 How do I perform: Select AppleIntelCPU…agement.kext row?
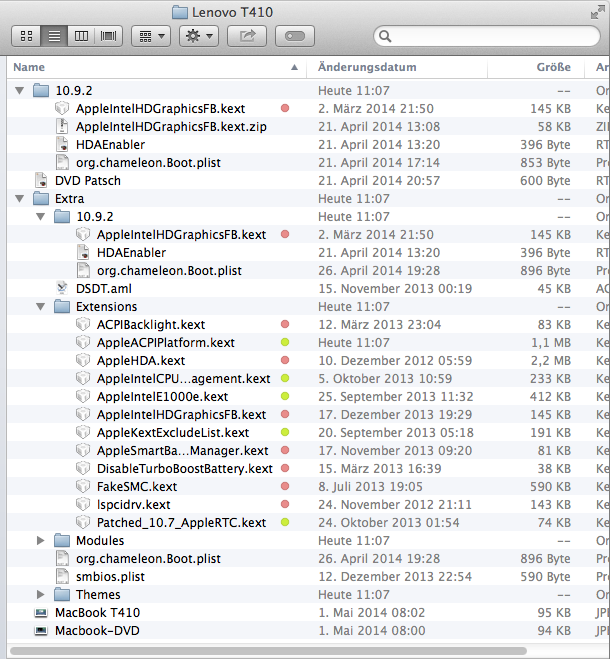(x=308, y=378)
